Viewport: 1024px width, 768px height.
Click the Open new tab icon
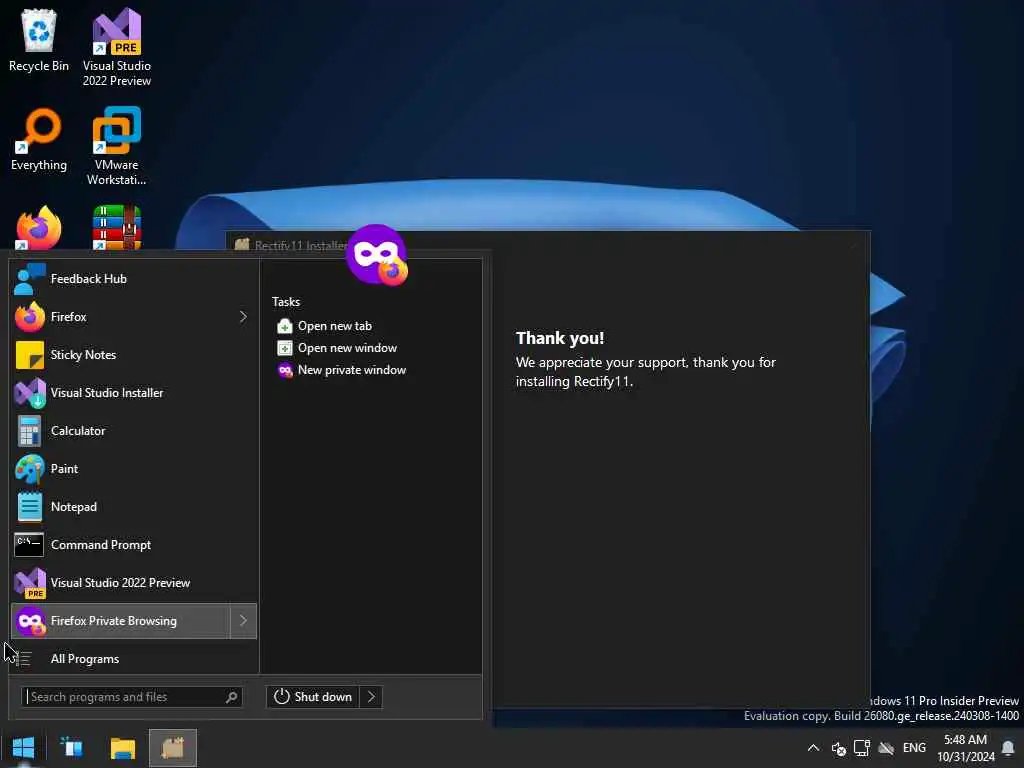point(285,326)
